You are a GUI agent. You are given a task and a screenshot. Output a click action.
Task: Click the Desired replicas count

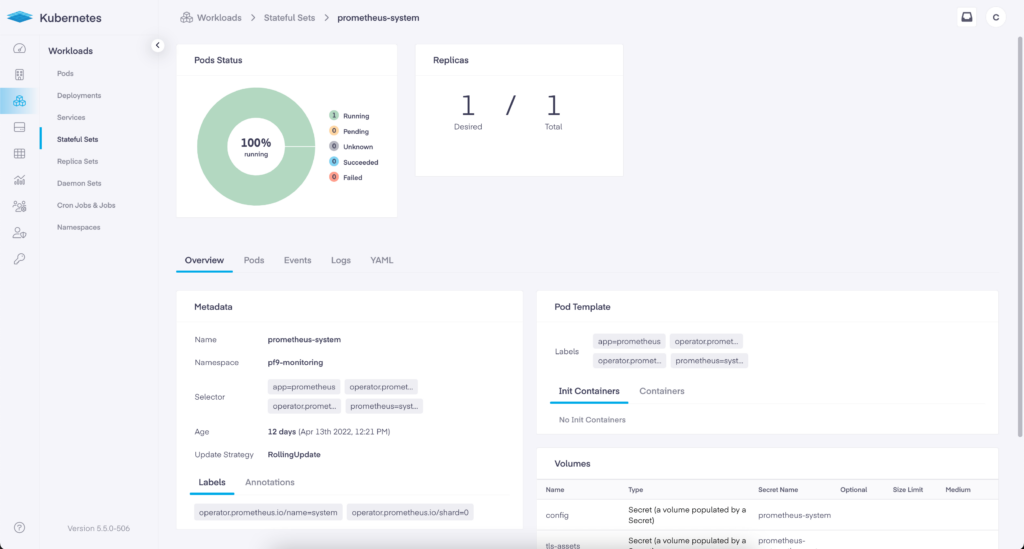tap(468, 106)
